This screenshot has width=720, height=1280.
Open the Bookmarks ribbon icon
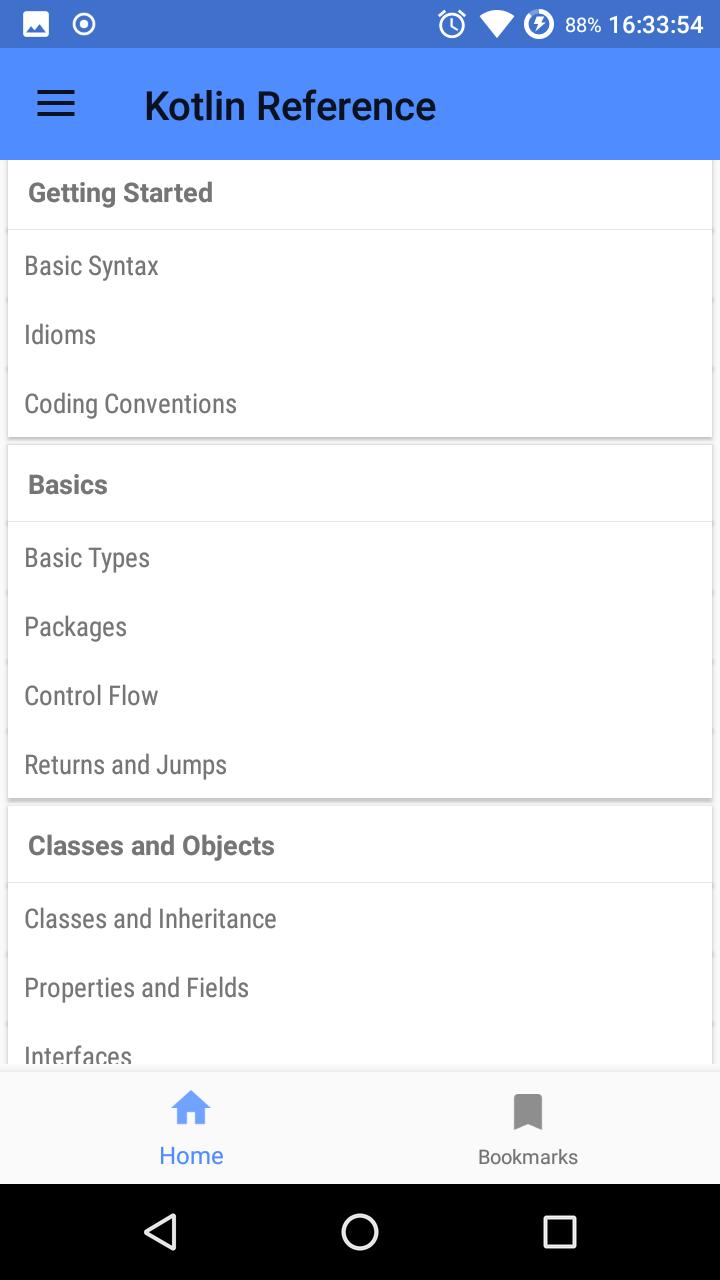(528, 1111)
